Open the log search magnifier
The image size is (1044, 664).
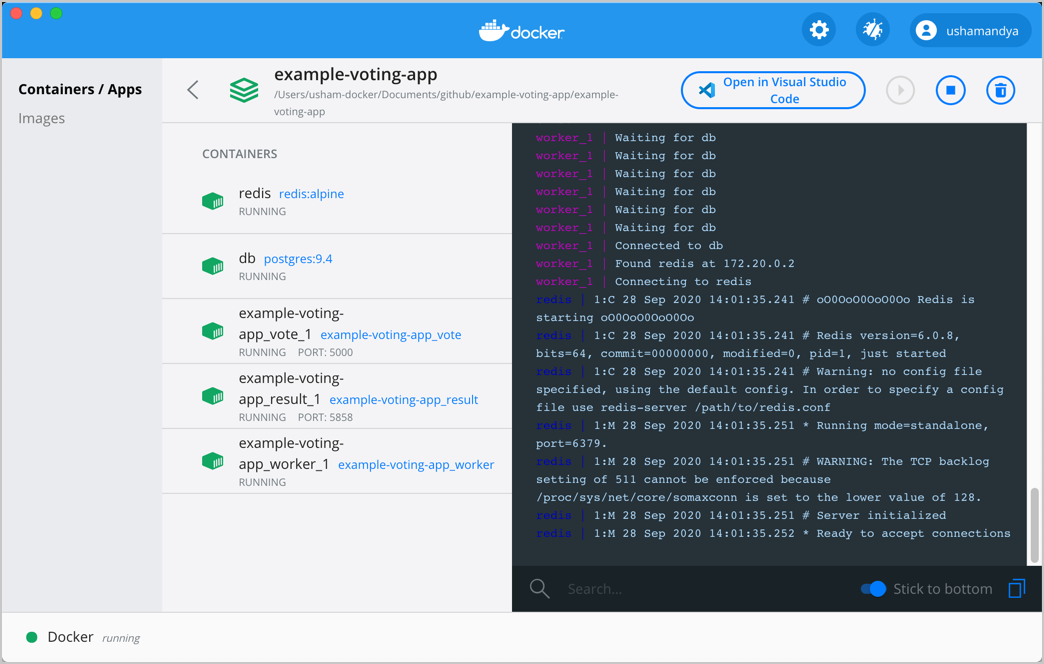[539, 588]
